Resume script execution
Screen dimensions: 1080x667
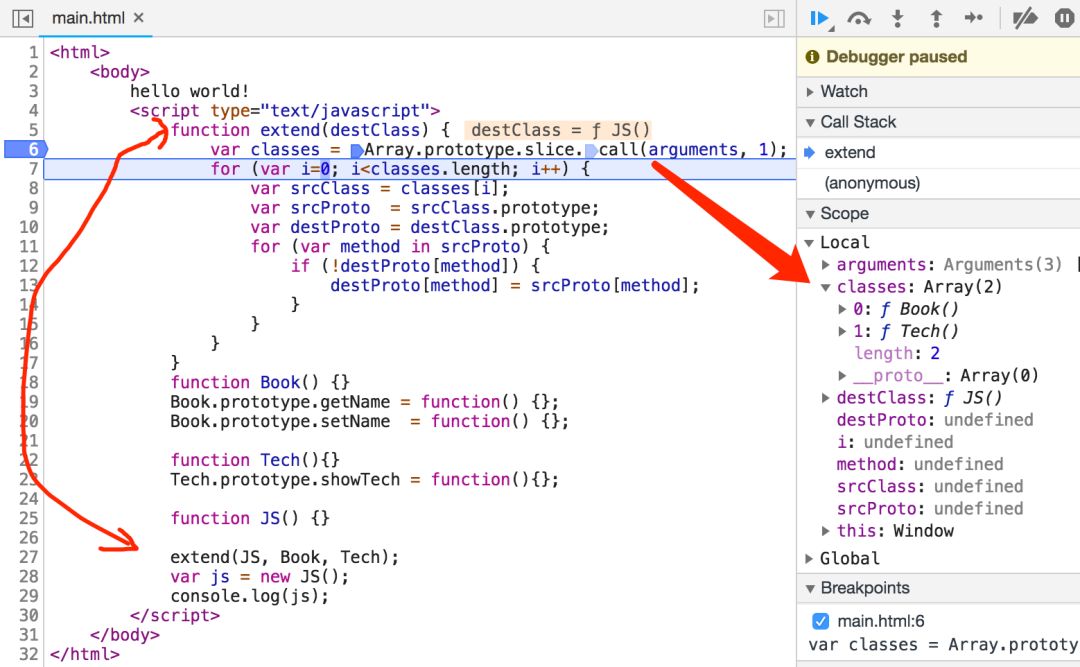tap(820, 19)
